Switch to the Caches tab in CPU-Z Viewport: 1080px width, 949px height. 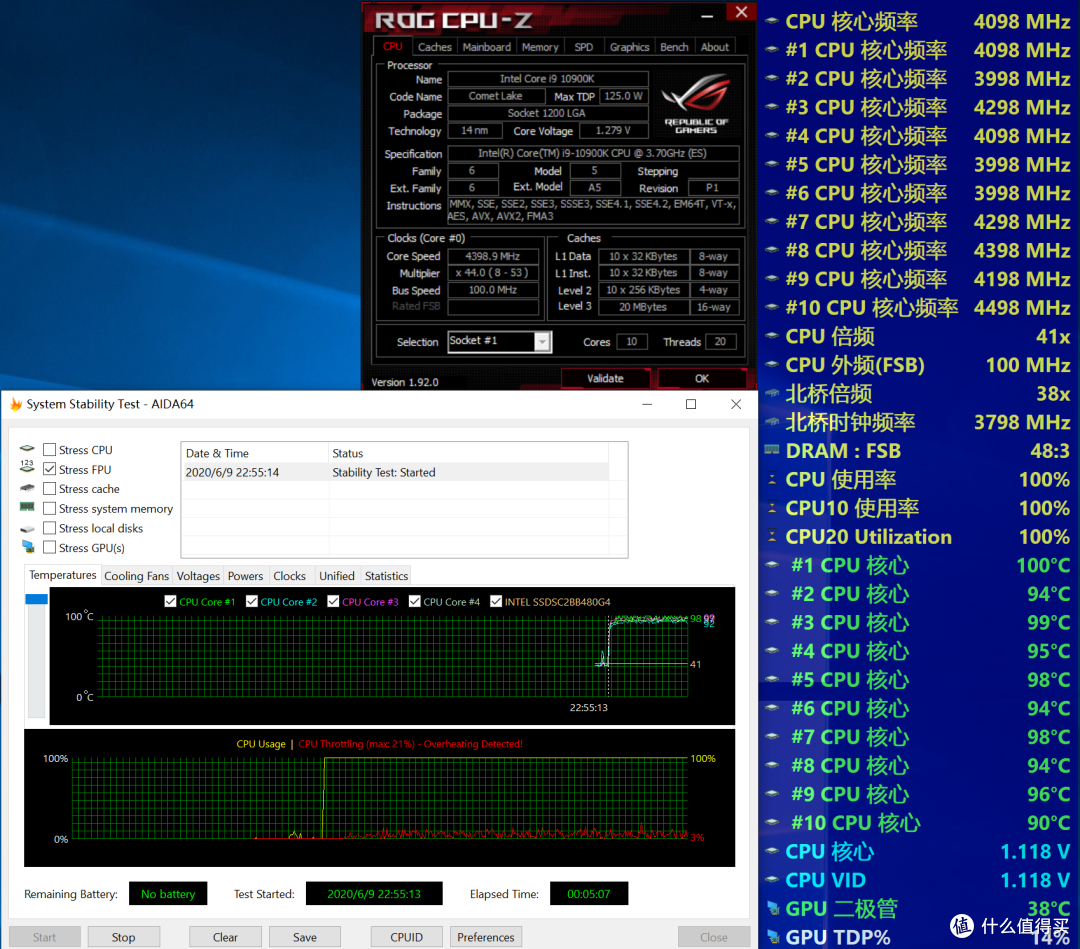click(435, 47)
